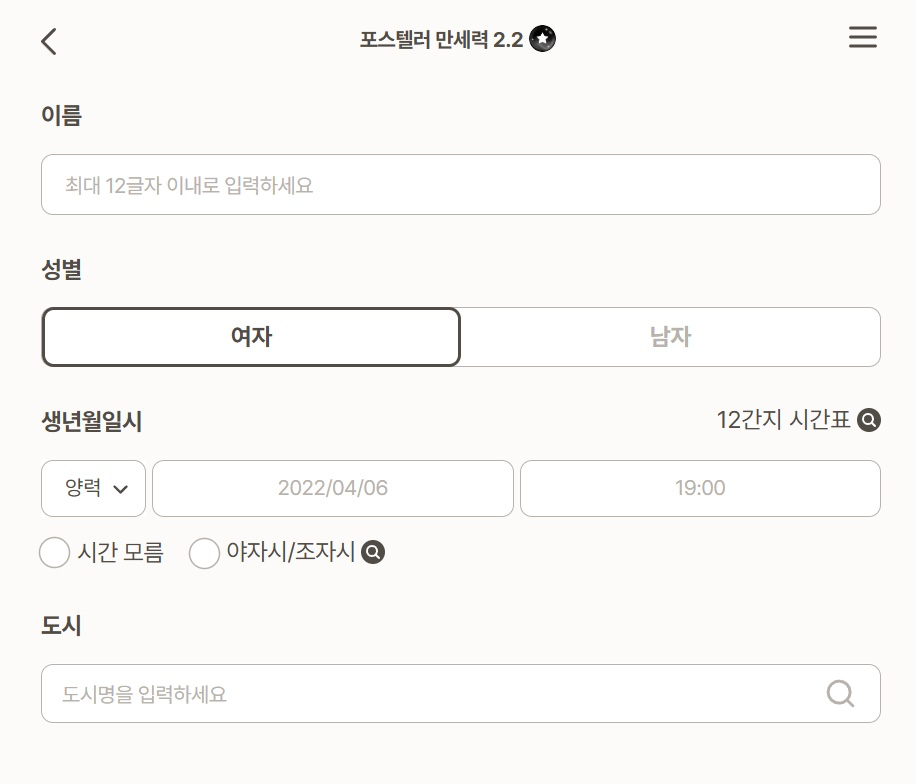Select 여자 as the gender

[x=251, y=337]
